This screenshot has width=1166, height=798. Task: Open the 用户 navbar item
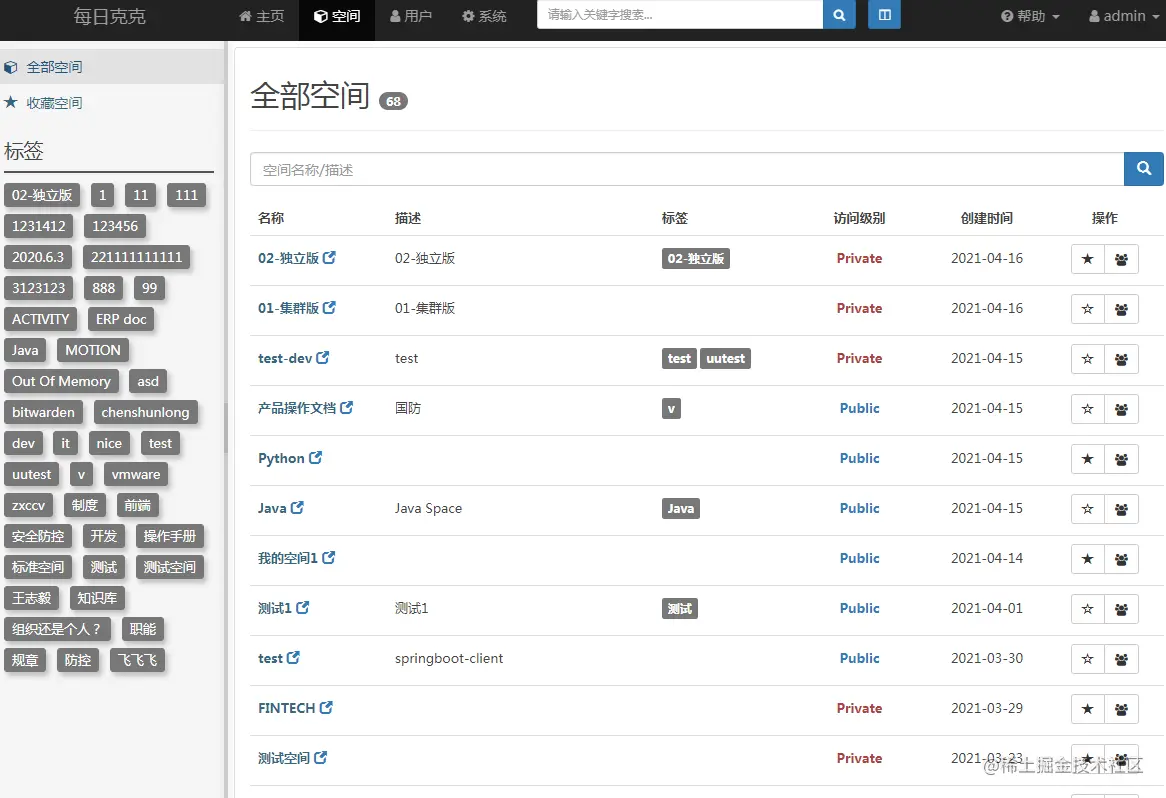coord(411,16)
